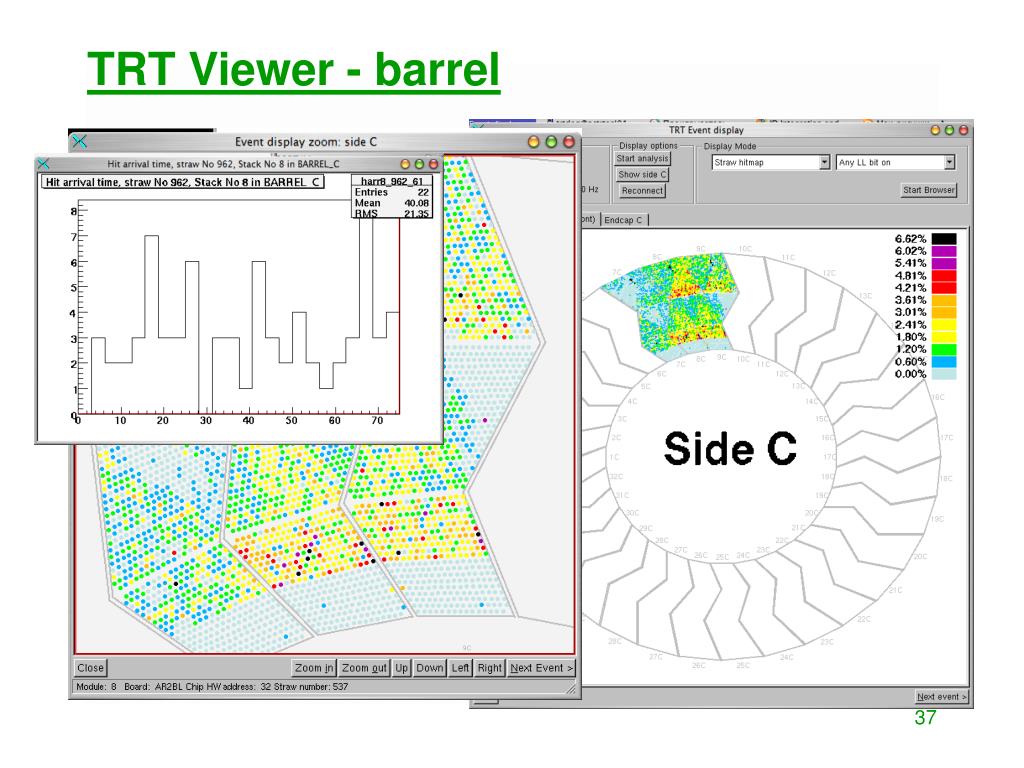Image resolution: width=1024 pixels, height=768 pixels.
Task: Minimize Event display zoom window with yellow button
Action: [x=534, y=142]
